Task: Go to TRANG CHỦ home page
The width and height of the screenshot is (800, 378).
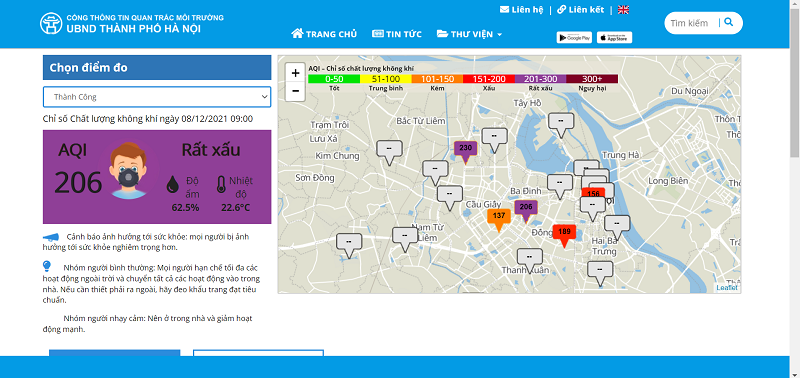Action: (324, 34)
